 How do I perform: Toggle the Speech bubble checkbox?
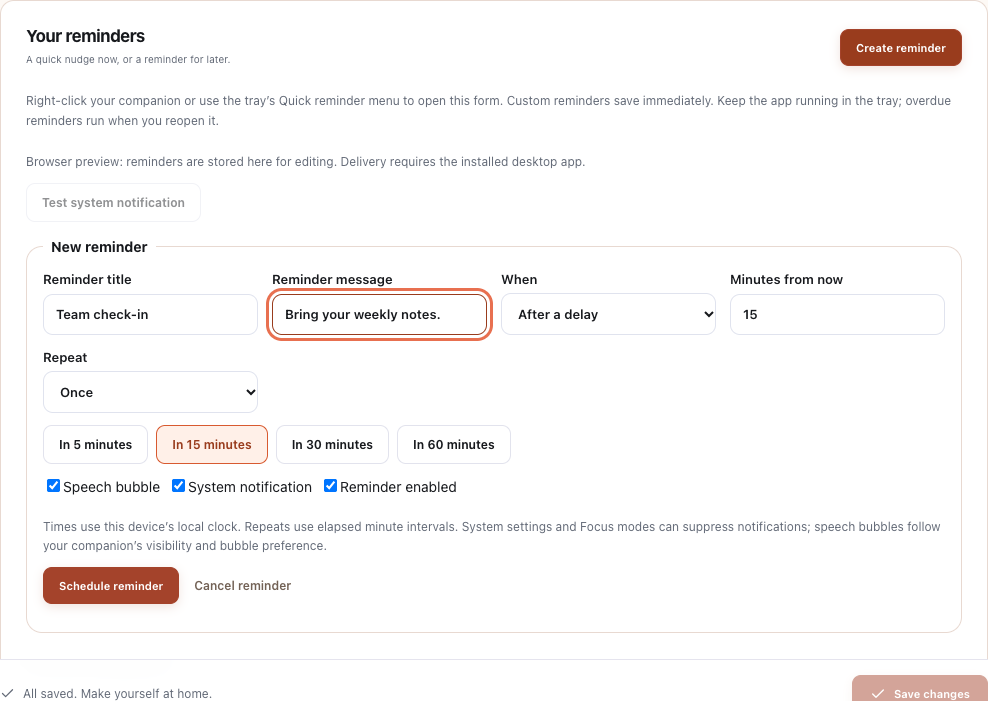click(54, 486)
